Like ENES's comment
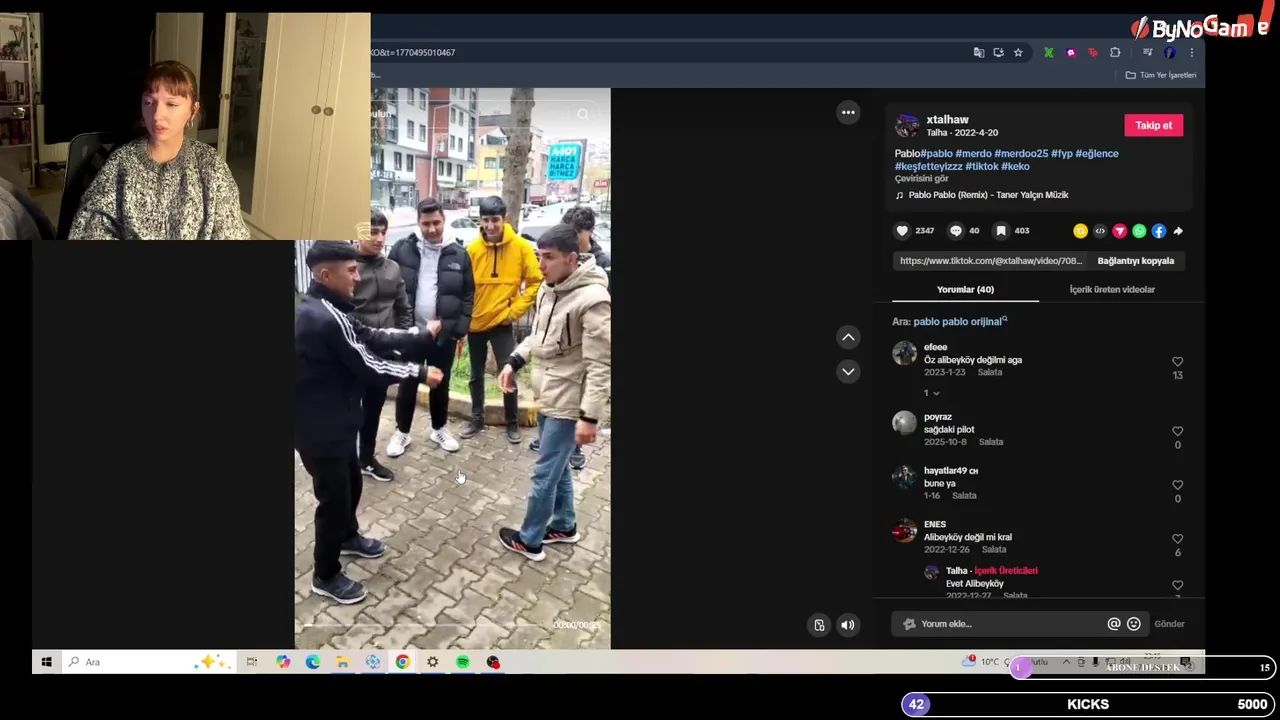1280x720 pixels. 1177,539
